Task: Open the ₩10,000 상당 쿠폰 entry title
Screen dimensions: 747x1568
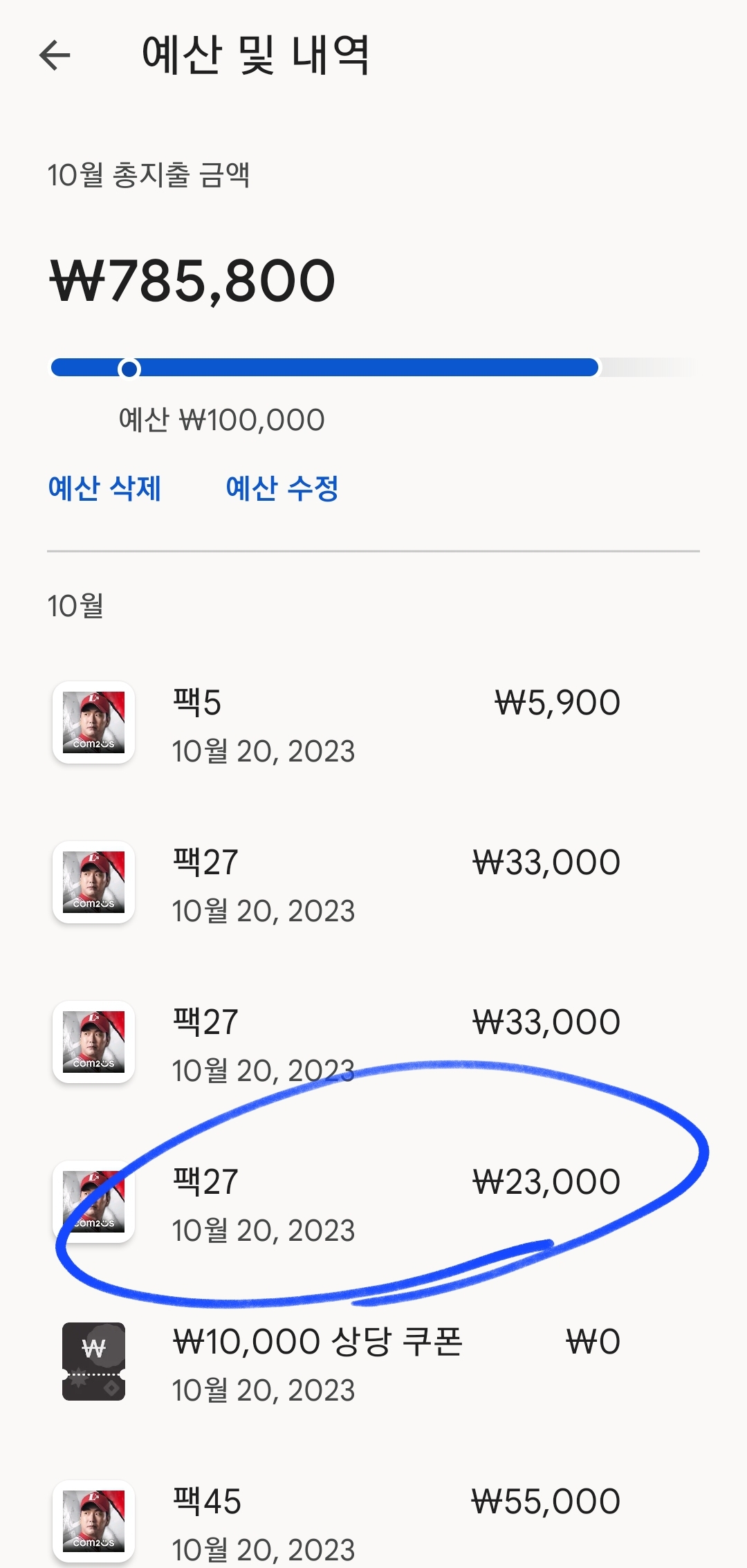Action: click(x=317, y=1342)
